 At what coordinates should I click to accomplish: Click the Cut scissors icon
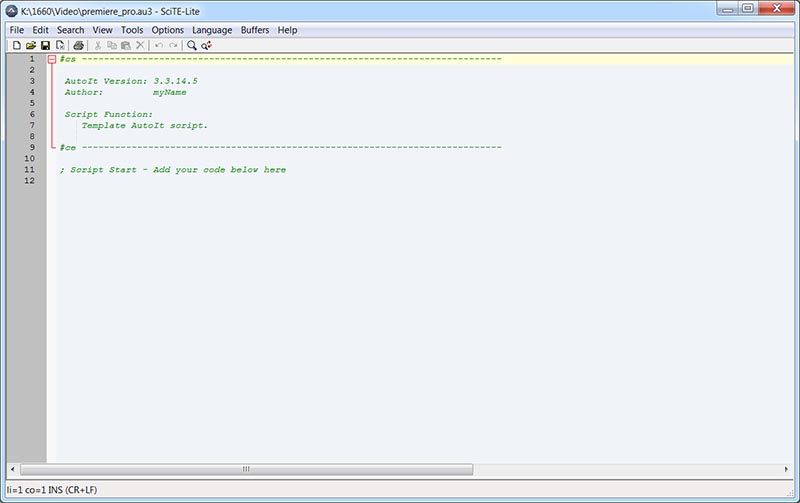[98, 45]
